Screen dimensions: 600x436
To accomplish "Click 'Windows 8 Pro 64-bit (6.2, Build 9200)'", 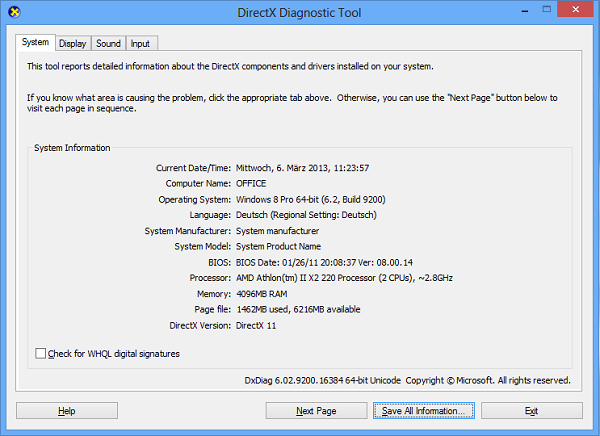I will pyautogui.click(x=311, y=199).
